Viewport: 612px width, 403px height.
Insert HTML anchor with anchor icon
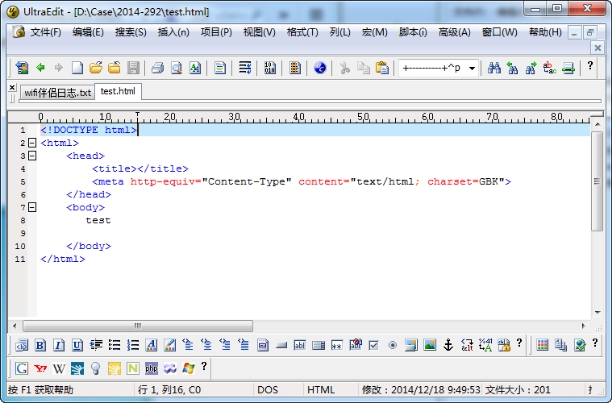449,345
